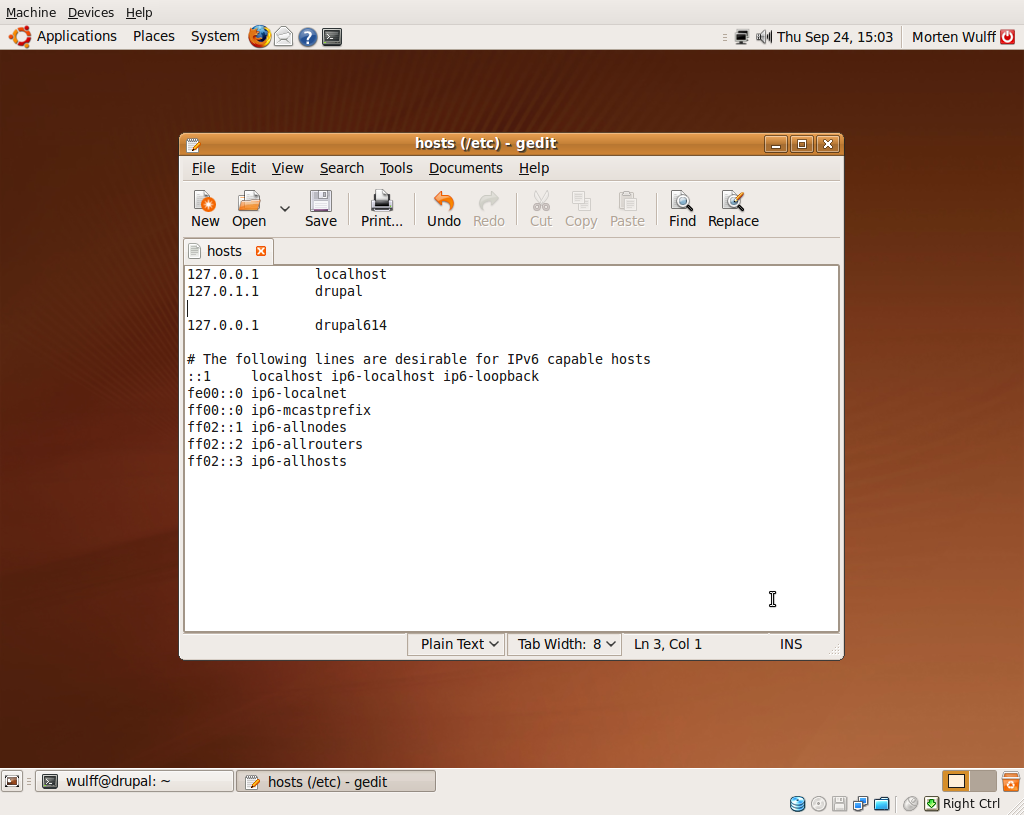Click the VirtualBox hard disk activity icon

point(797,803)
